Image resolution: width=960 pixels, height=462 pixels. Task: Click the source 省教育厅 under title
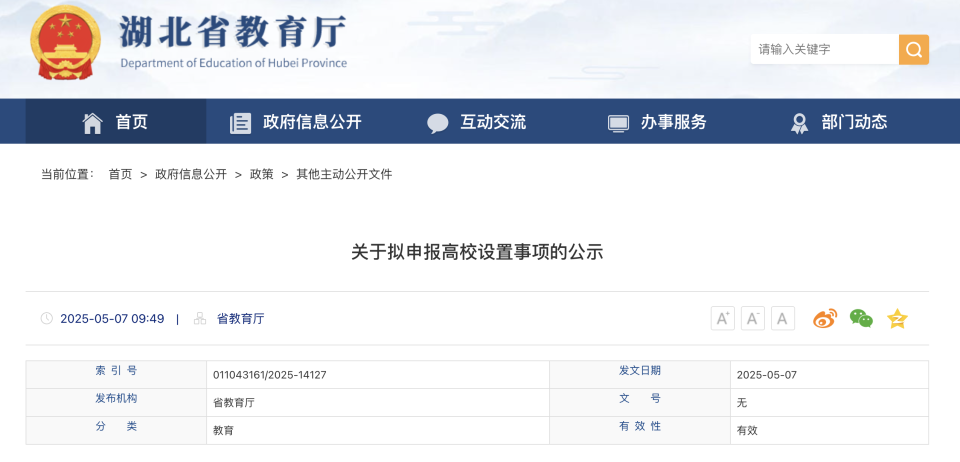tap(241, 319)
